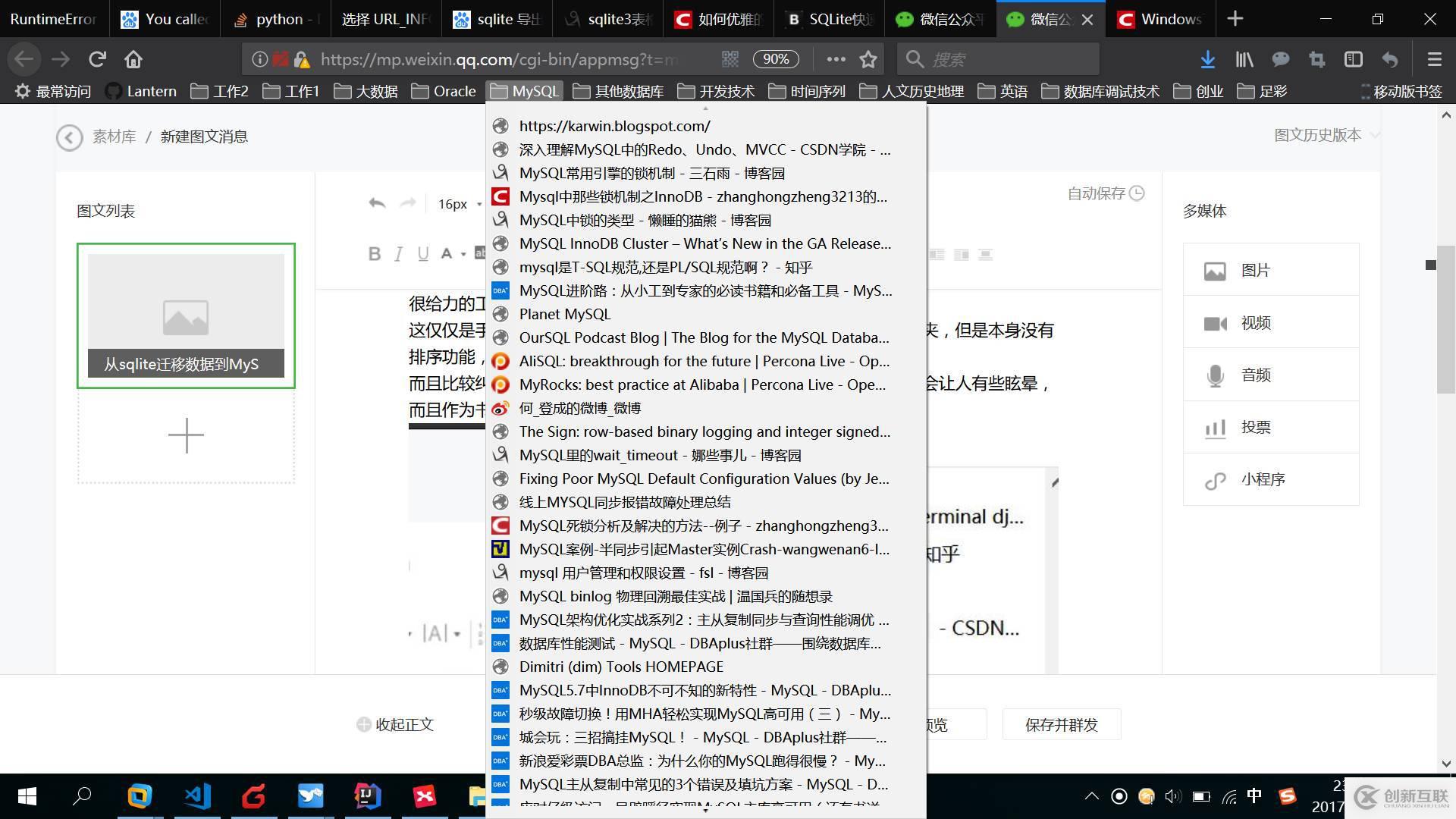Open the 最常访问 bookmarks menu
The height and width of the screenshot is (819, 1456).
coord(52,91)
